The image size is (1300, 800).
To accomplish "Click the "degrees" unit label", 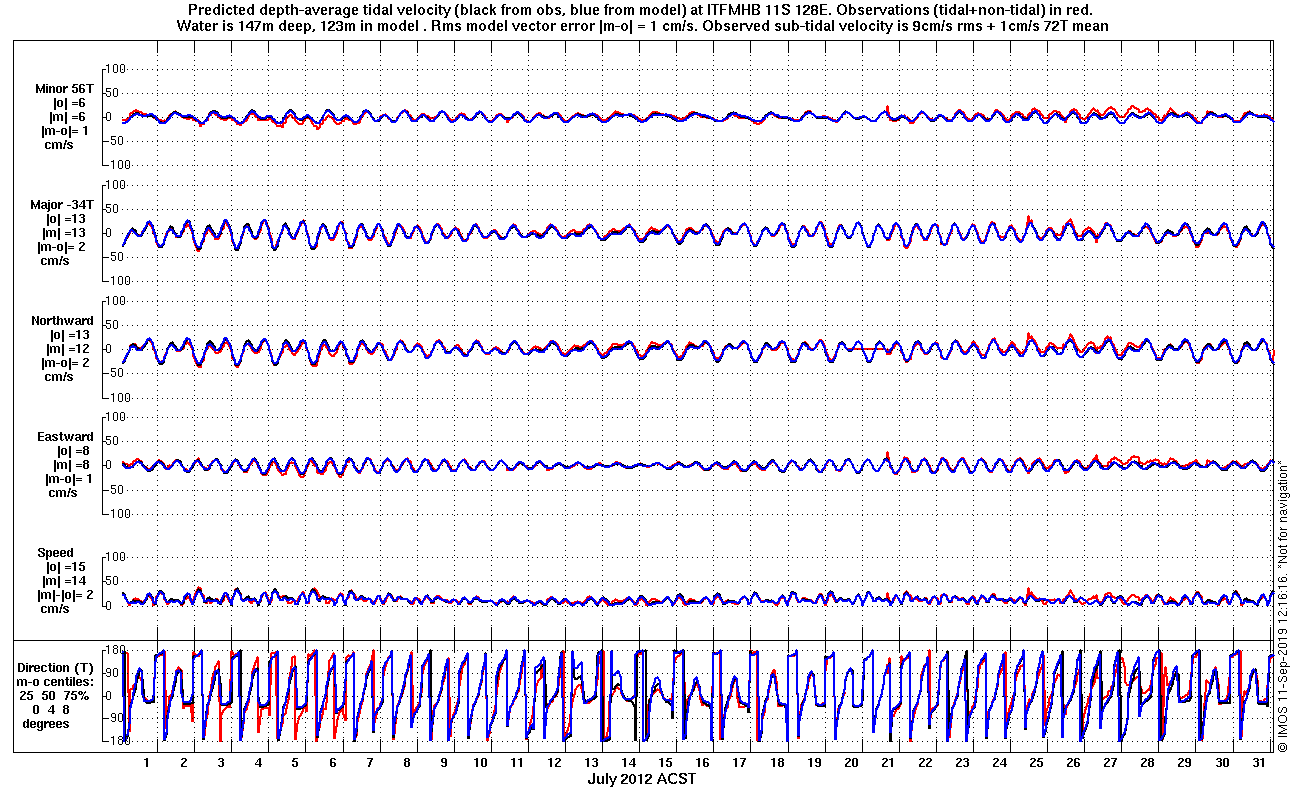I will click(x=45, y=723).
